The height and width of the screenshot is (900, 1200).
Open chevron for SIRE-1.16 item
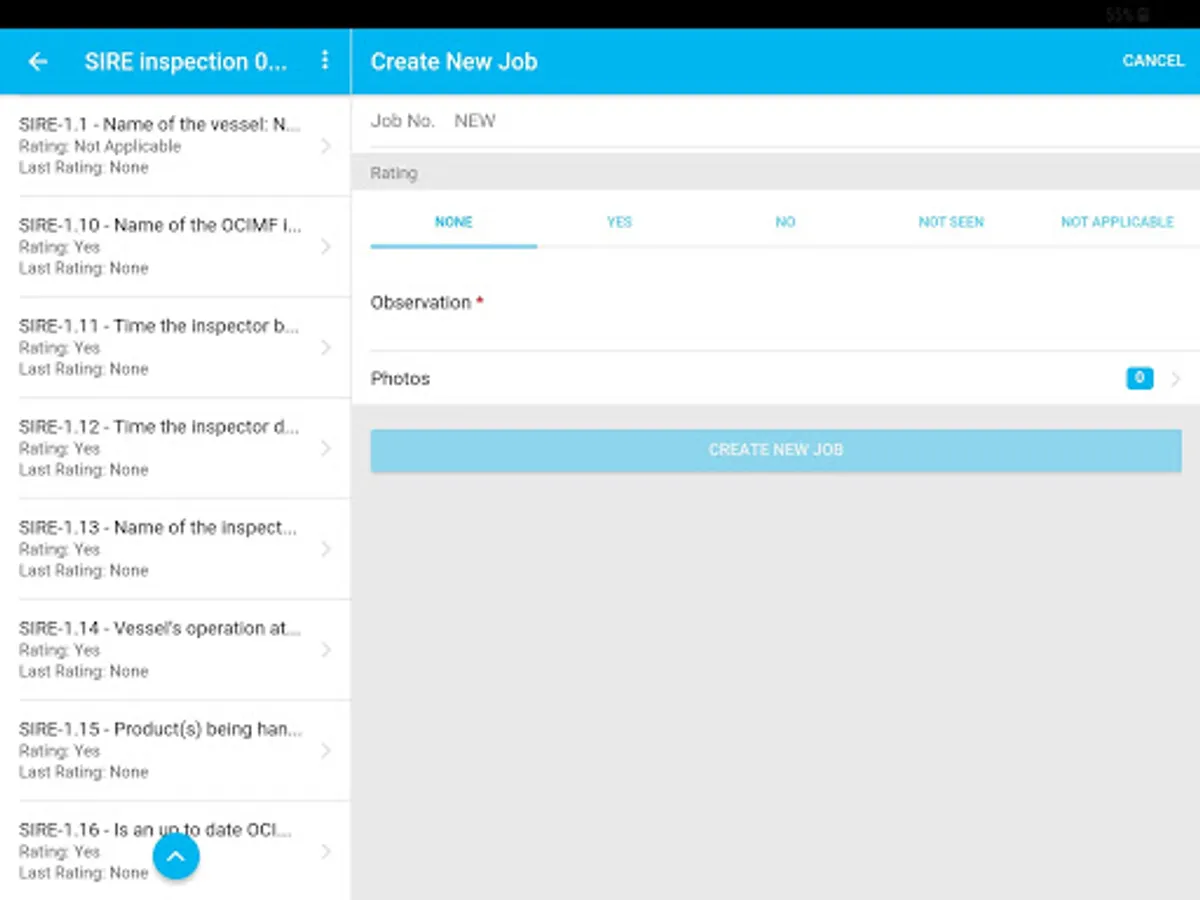[x=326, y=852]
